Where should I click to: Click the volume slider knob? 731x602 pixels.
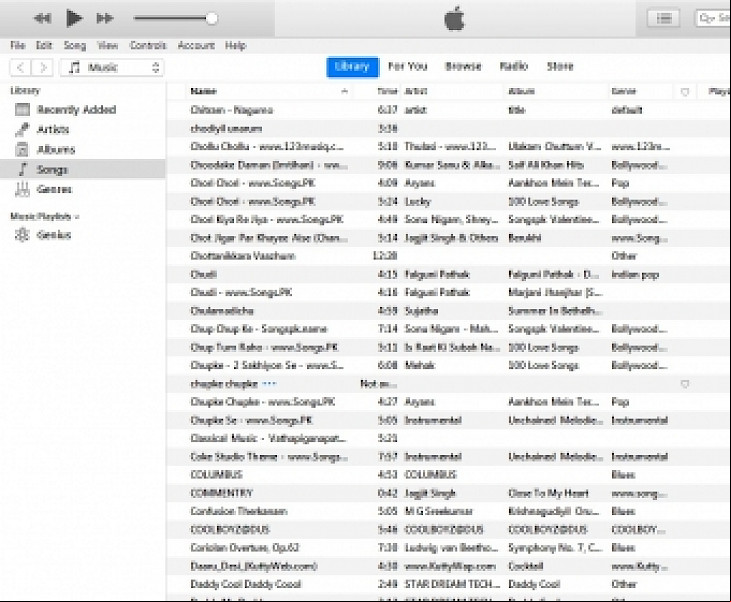point(211,18)
